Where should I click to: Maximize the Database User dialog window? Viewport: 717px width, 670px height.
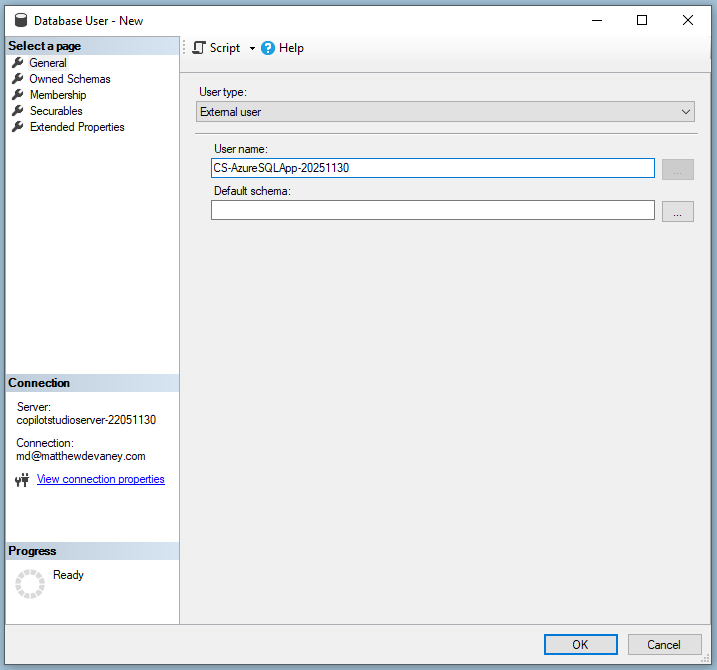pos(642,20)
